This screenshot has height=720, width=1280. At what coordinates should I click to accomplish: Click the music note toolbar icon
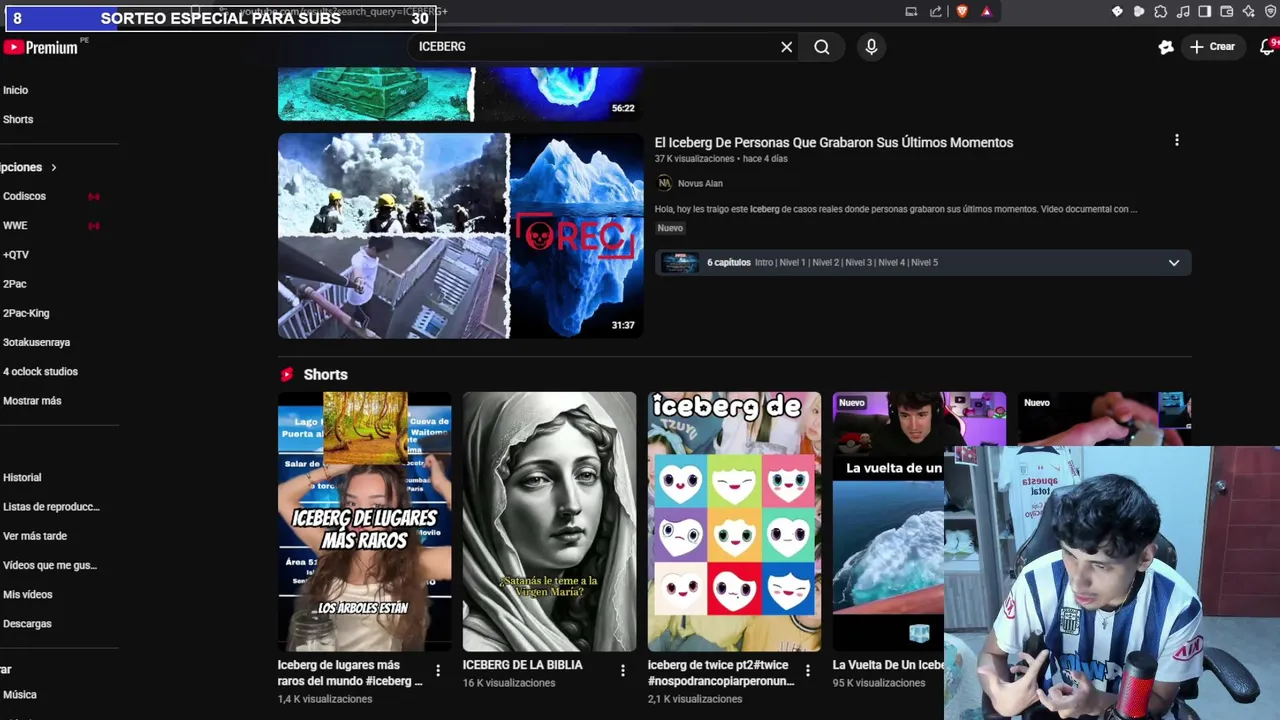tap(1183, 12)
